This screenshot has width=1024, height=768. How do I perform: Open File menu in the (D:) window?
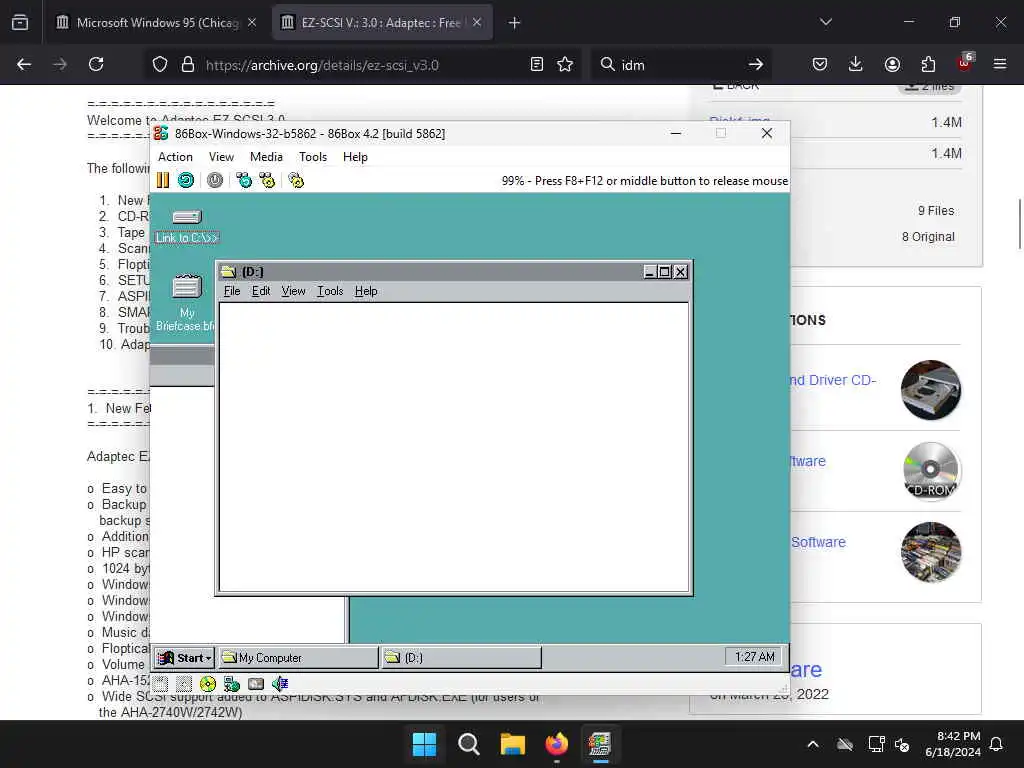232,291
